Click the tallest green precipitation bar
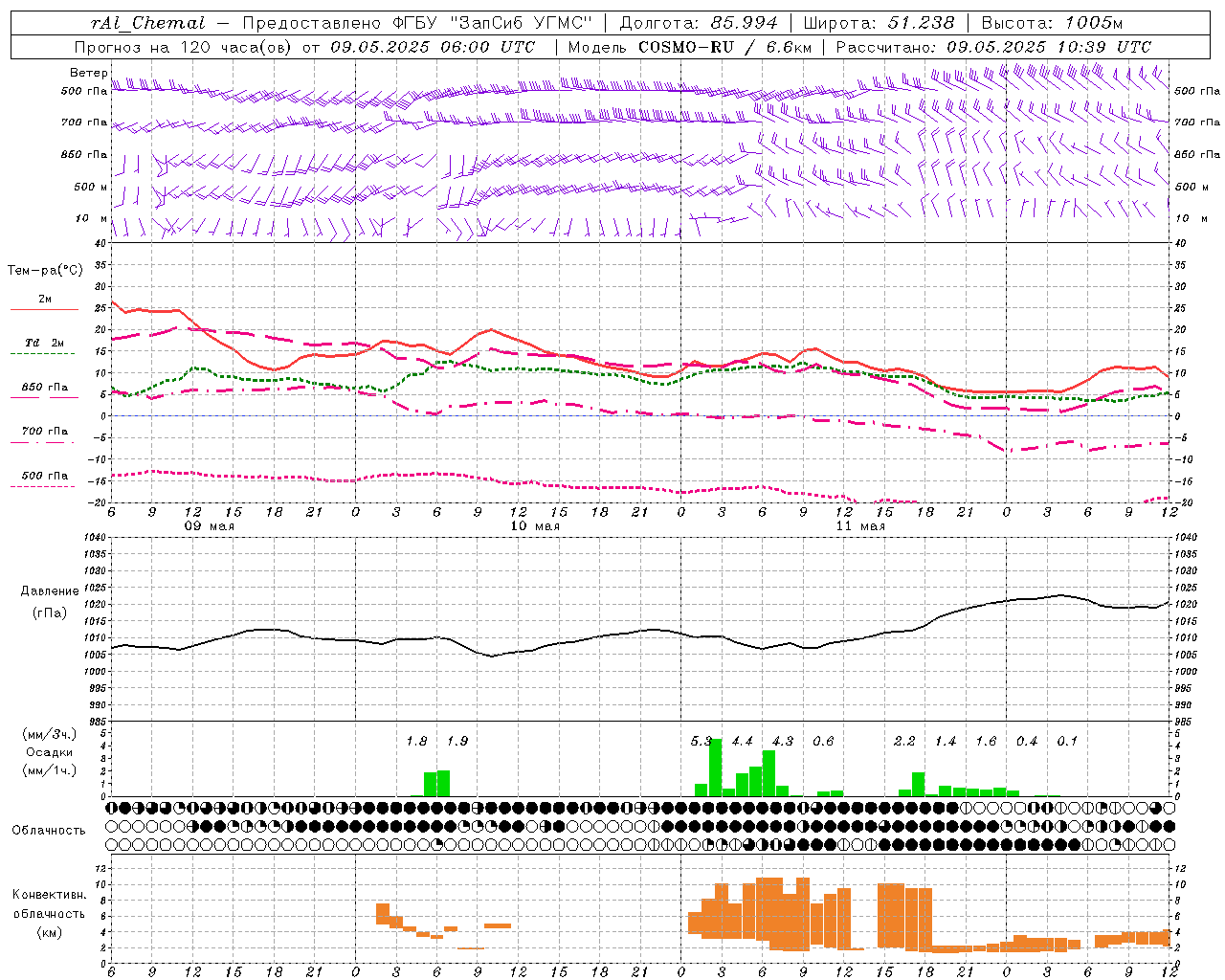Image resolution: width=1225 pixels, height=980 pixels. click(x=715, y=768)
